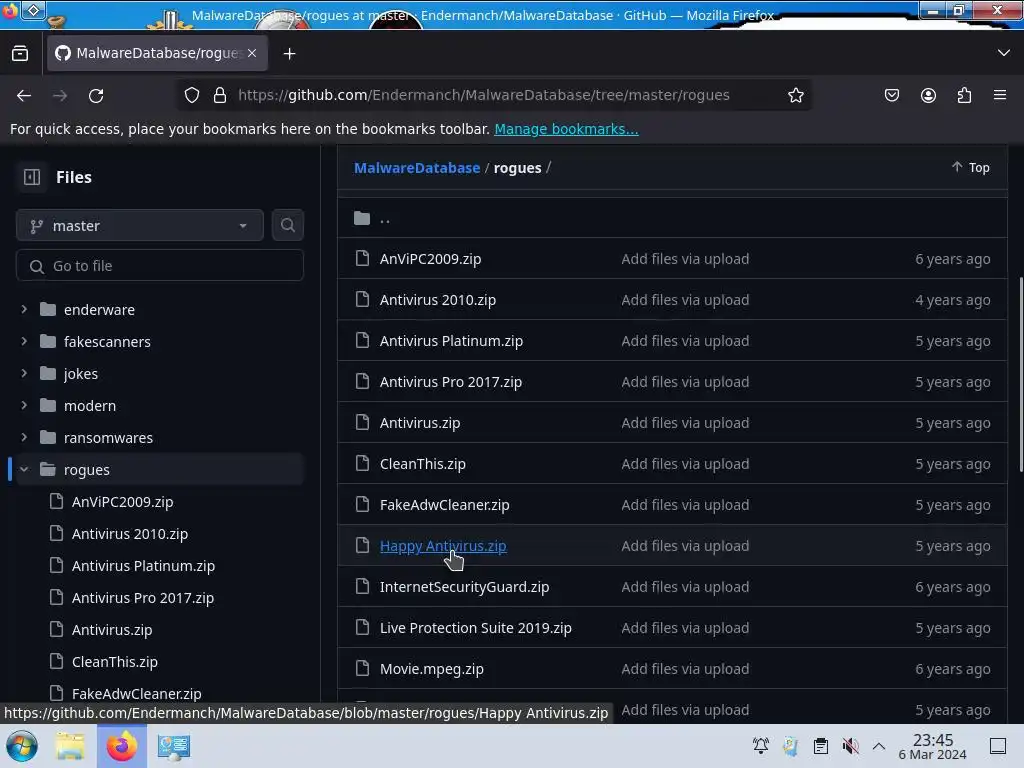Click the notifications bell tray icon
The image size is (1024, 768).
[x=761, y=746]
